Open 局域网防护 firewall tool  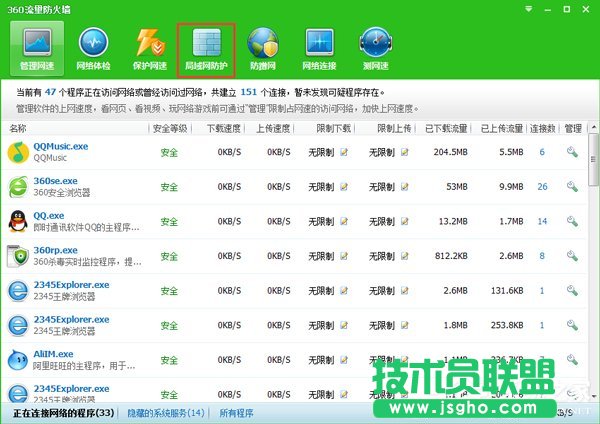pos(206,49)
